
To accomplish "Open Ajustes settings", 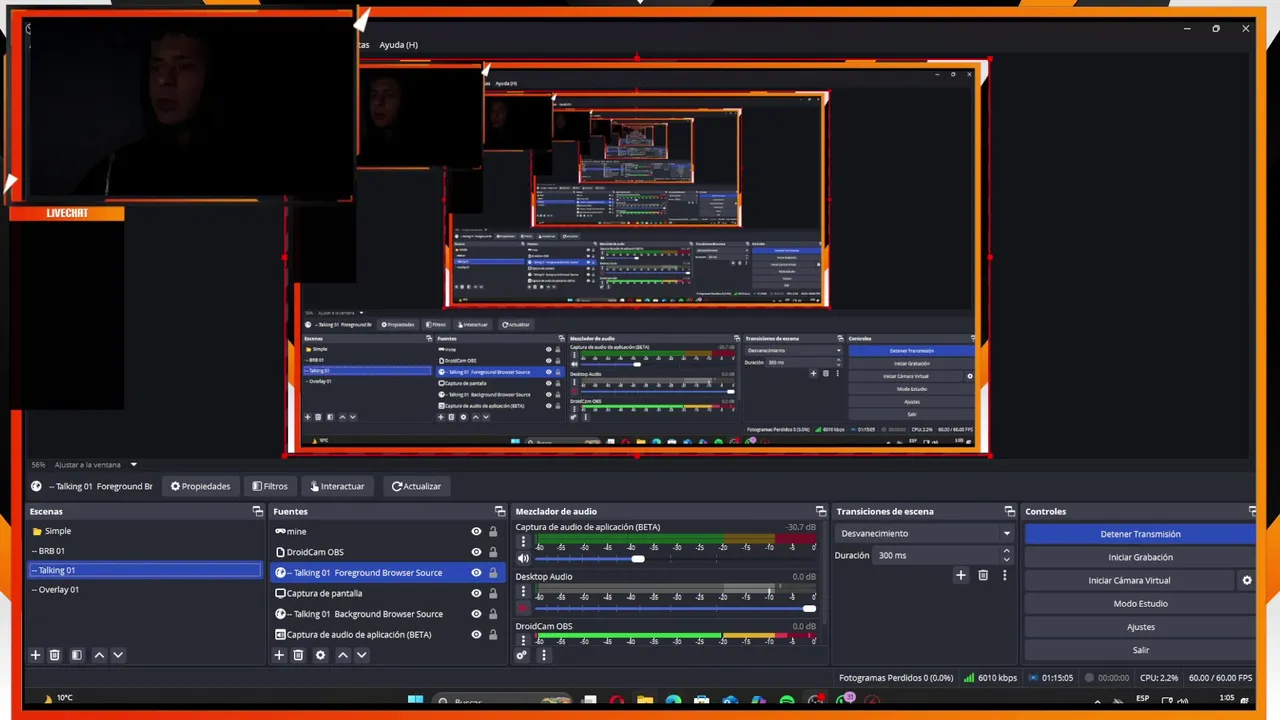I will tap(1140, 627).
